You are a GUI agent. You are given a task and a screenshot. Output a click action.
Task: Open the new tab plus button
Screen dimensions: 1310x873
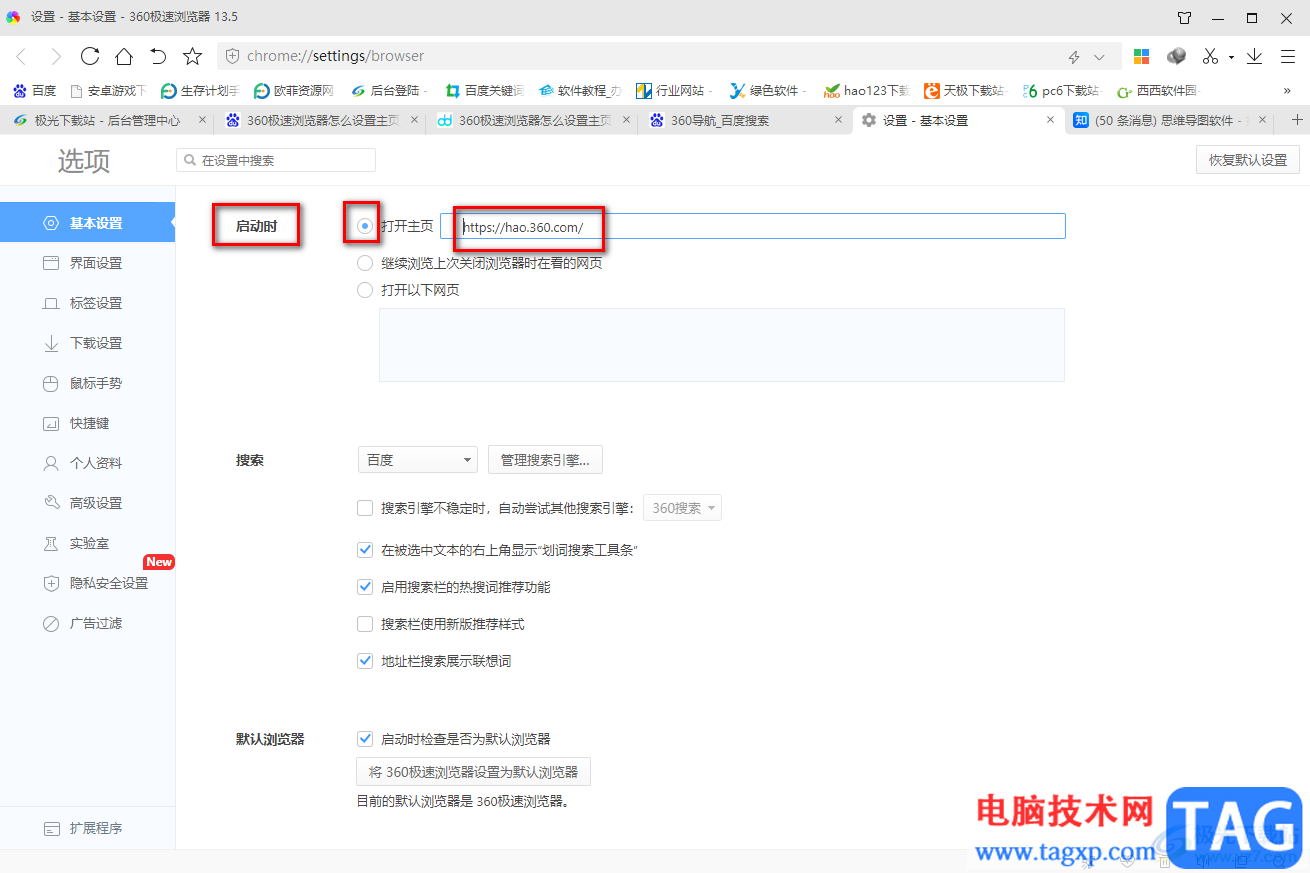1297,120
